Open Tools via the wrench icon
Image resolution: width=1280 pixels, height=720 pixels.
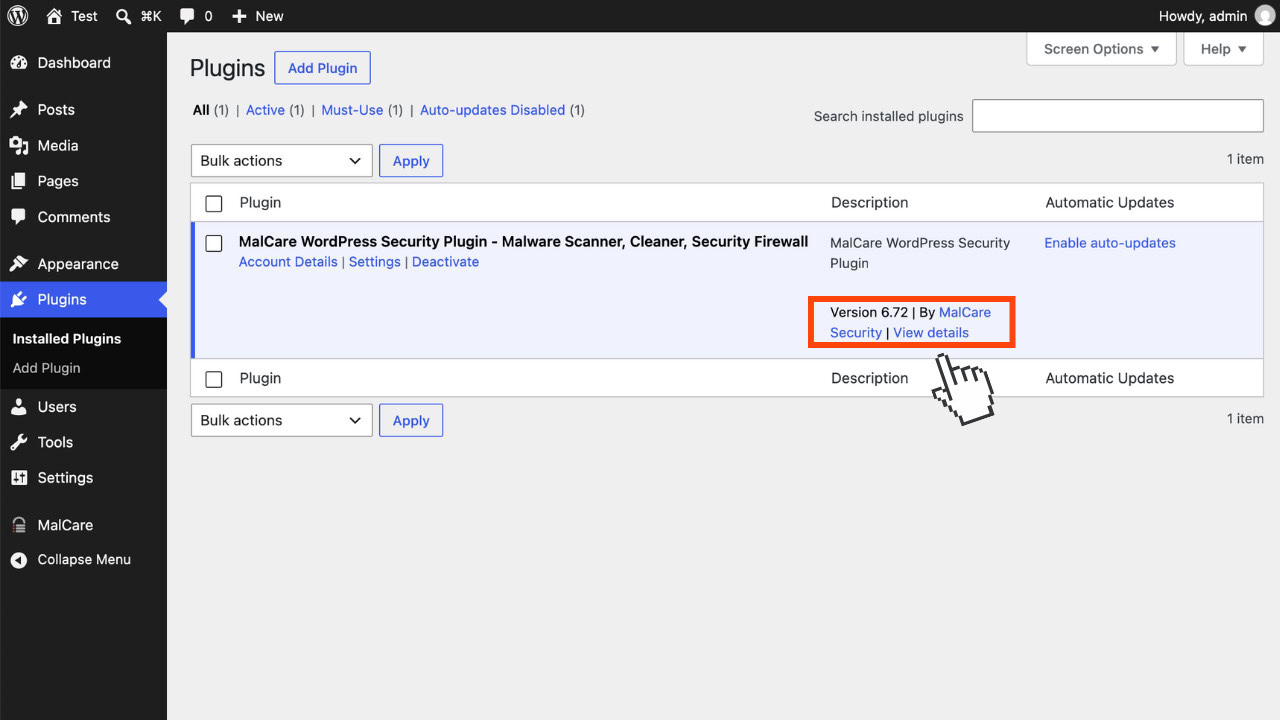click(x=19, y=442)
